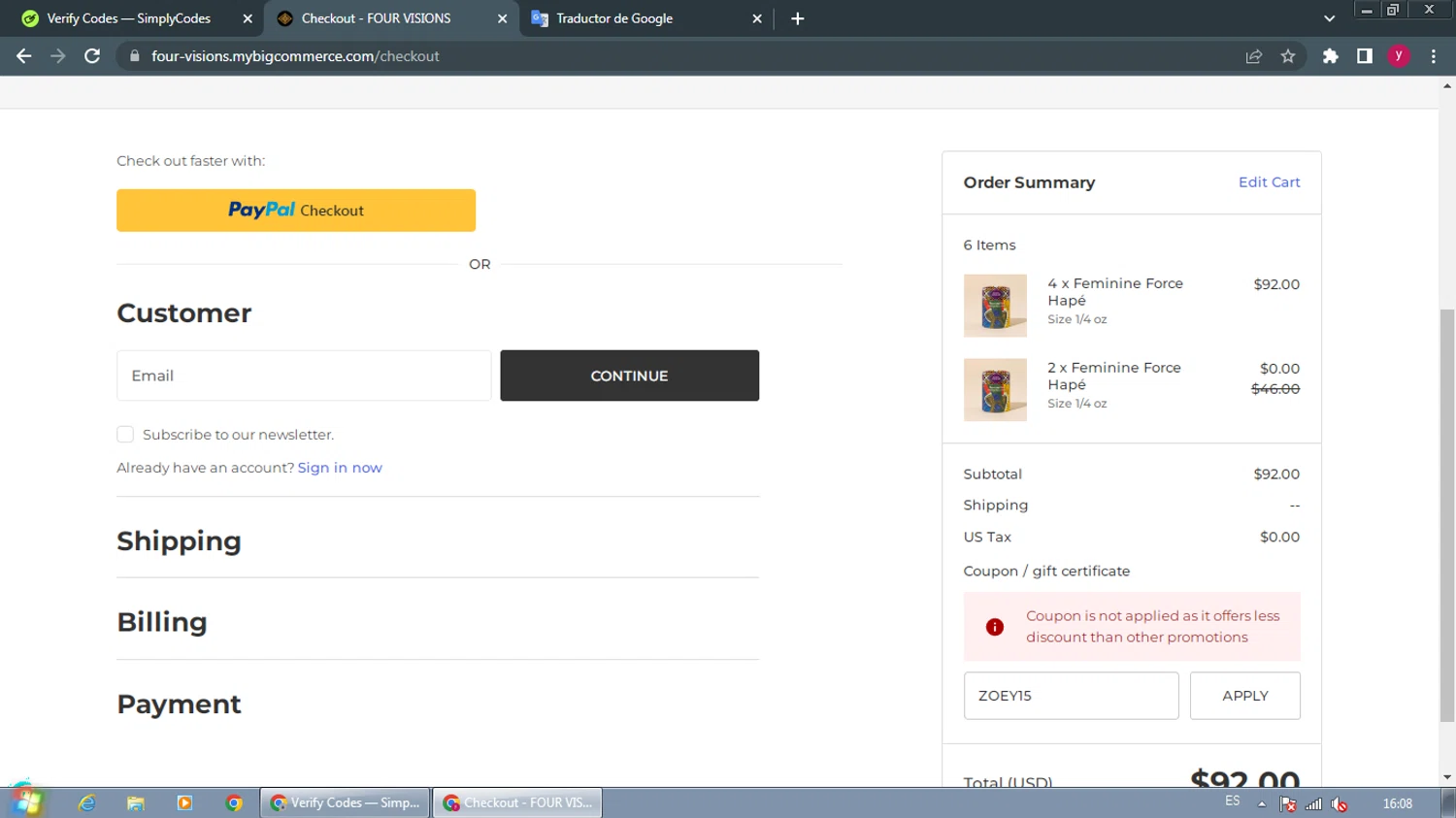Open the network signal tray icon
The height and width of the screenshot is (818, 1456).
coord(1313,803)
